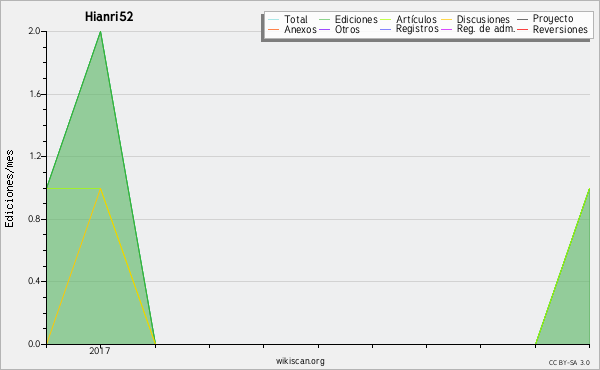
Task: Click the 0.0 y-axis value
Action: pos(34,344)
